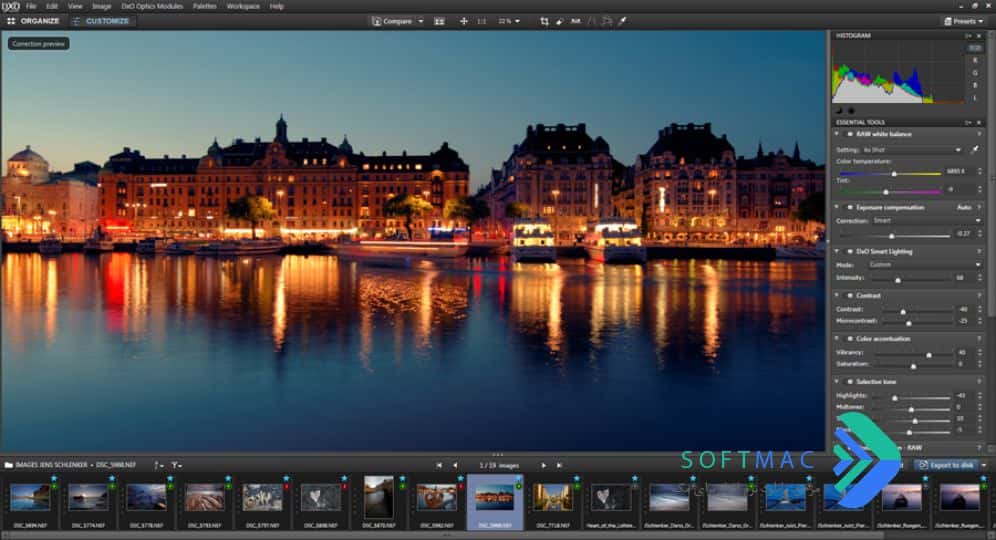This screenshot has height=540, width=996.
Task: Select the Crop tool in toolbar
Action: click(544, 21)
